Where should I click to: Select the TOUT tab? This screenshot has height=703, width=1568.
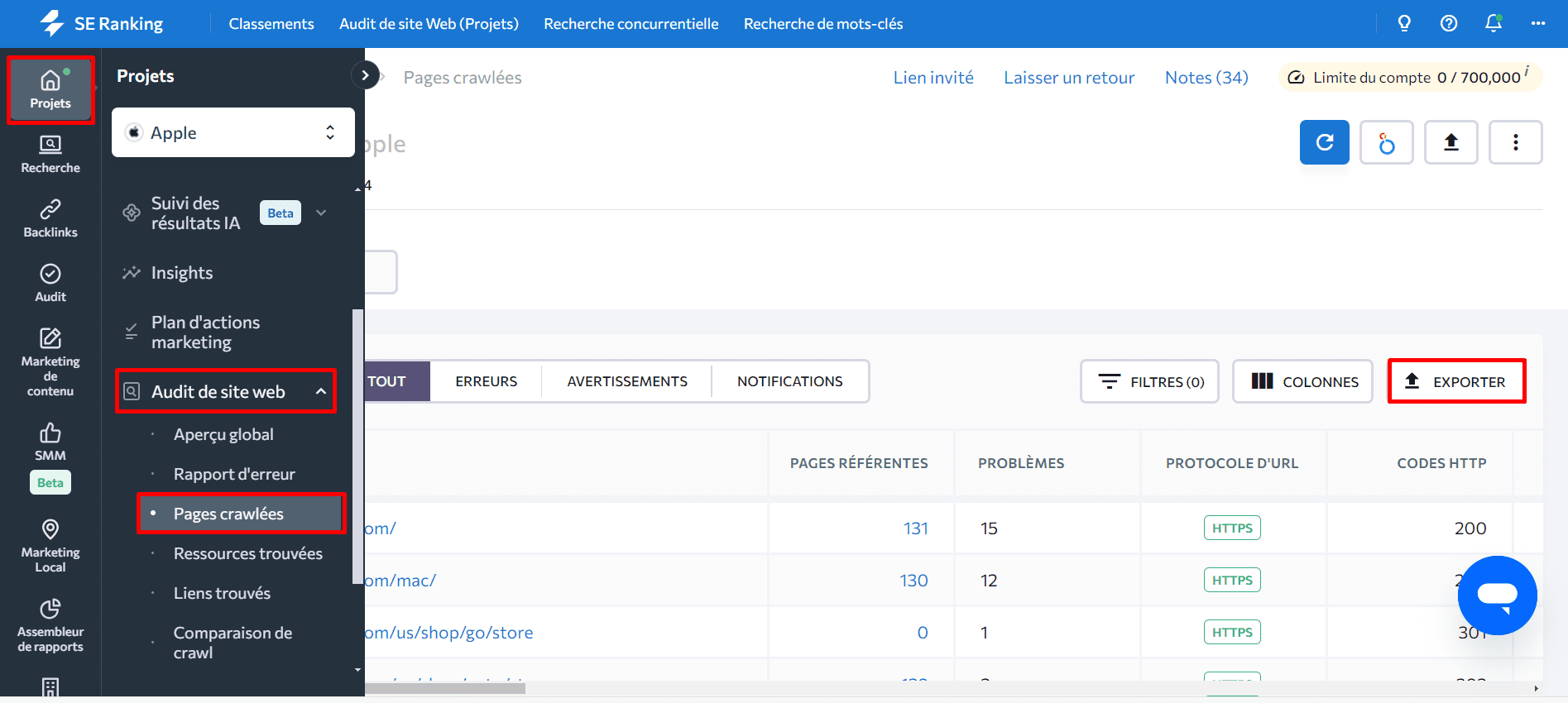(397, 381)
